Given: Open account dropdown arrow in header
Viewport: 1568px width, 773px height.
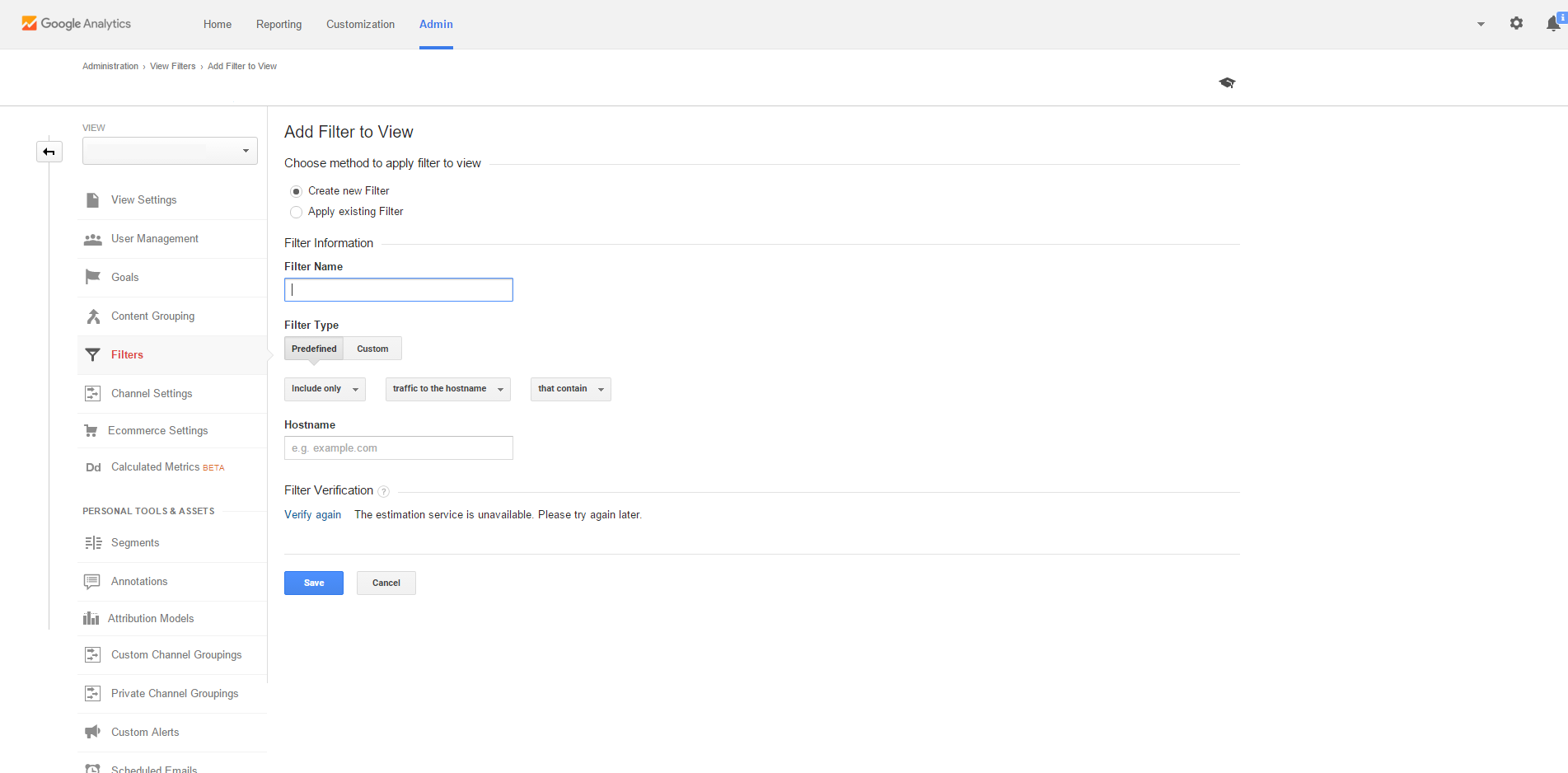Looking at the screenshot, I should (1481, 24).
